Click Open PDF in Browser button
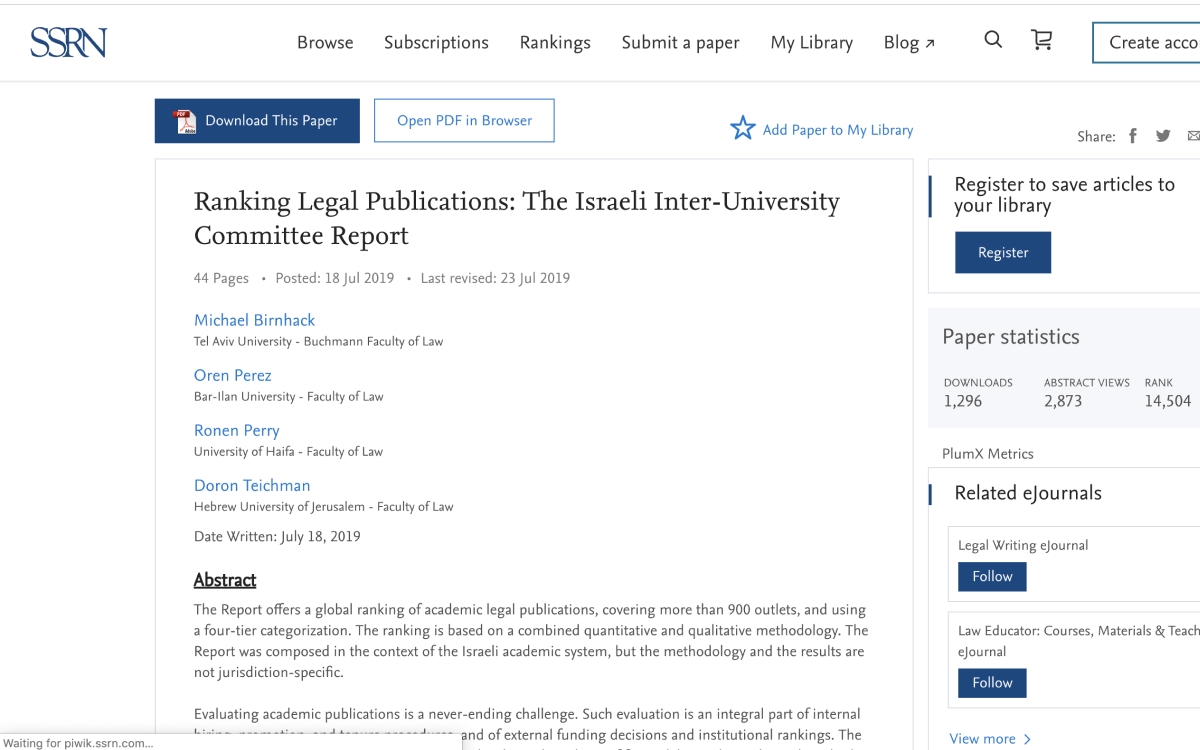Image resolution: width=1200 pixels, height=750 pixels. 464,121
